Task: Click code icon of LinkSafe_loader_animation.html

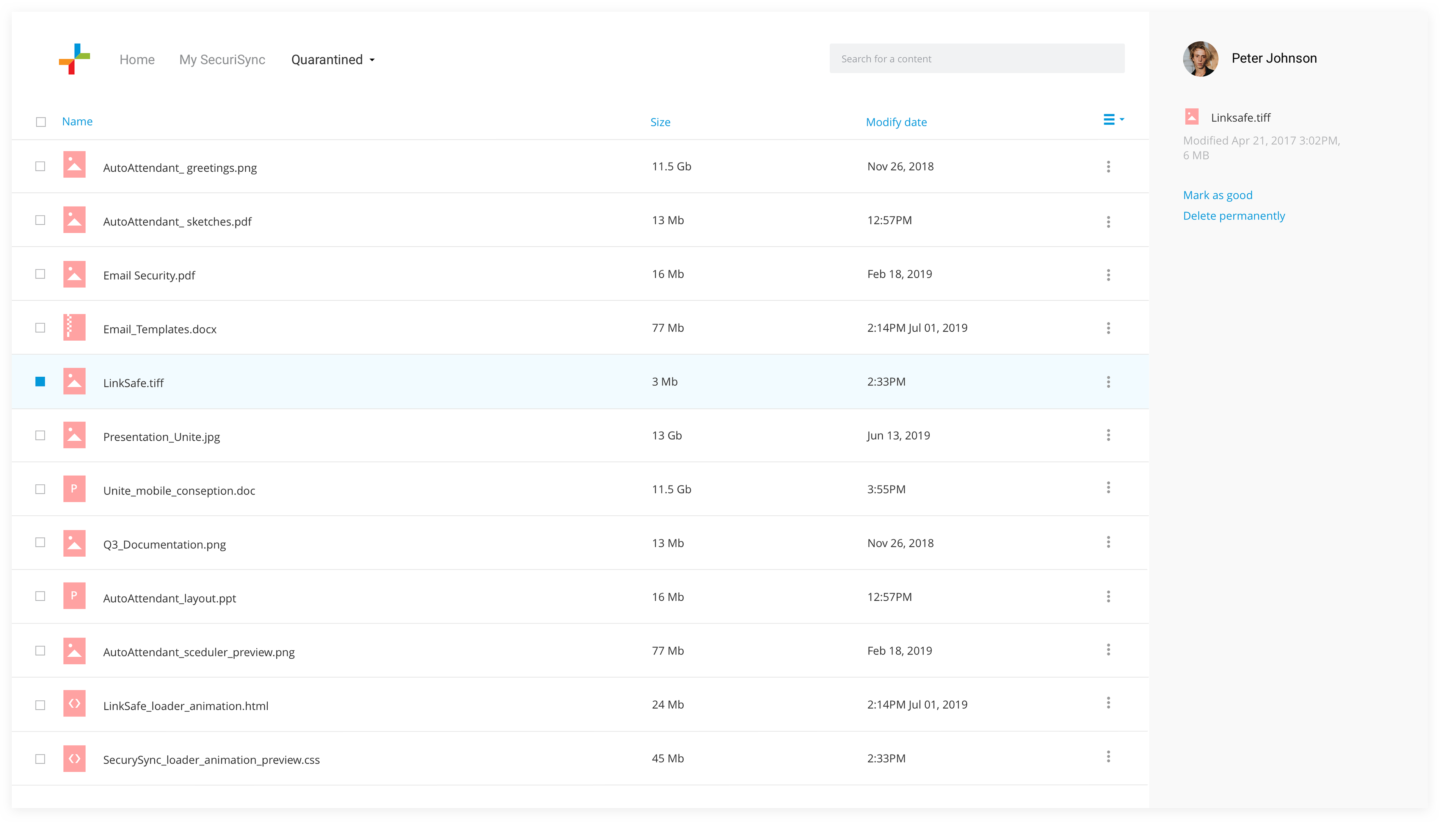Action: point(74,704)
